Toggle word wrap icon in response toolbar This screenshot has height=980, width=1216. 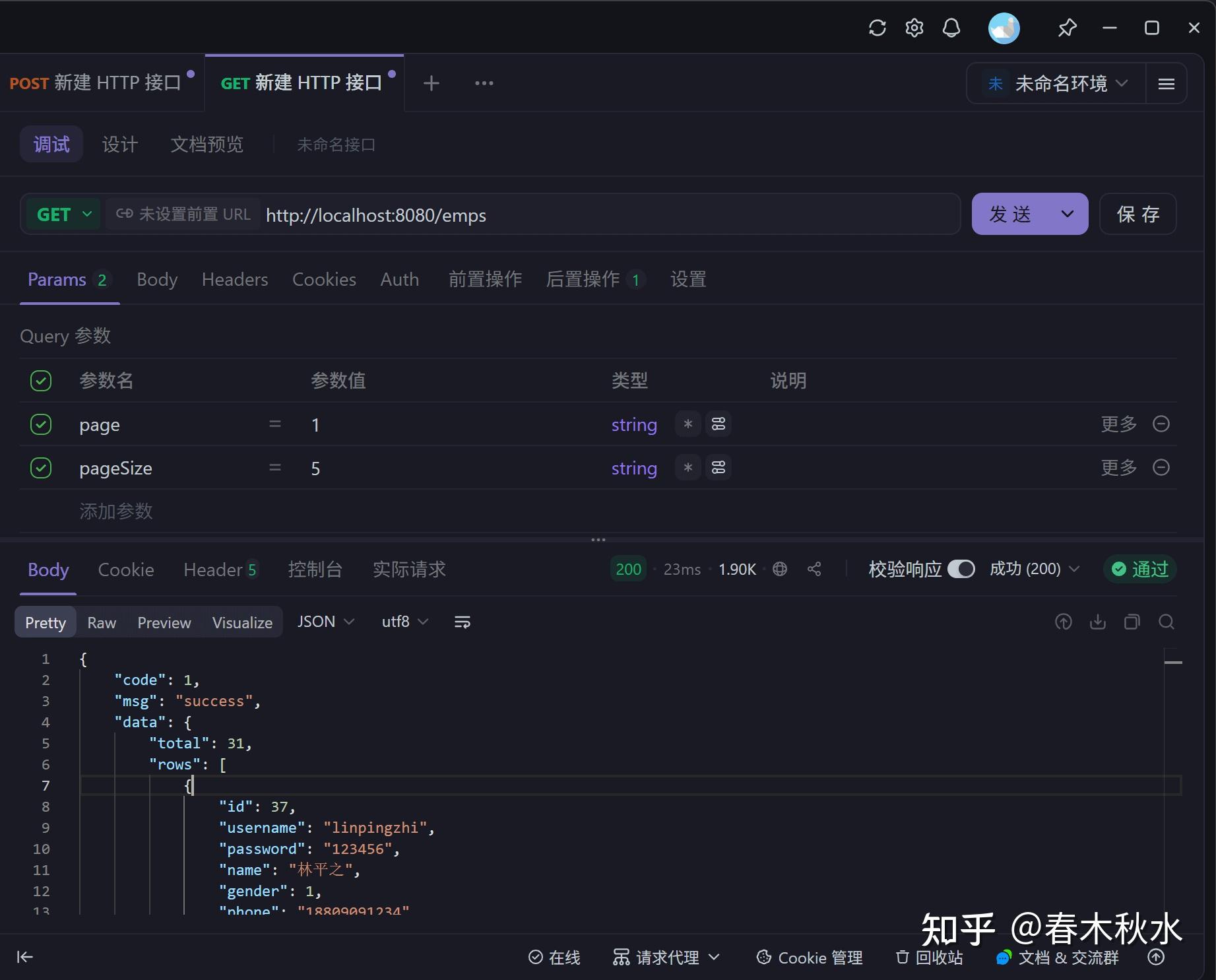click(x=463, y=622)
